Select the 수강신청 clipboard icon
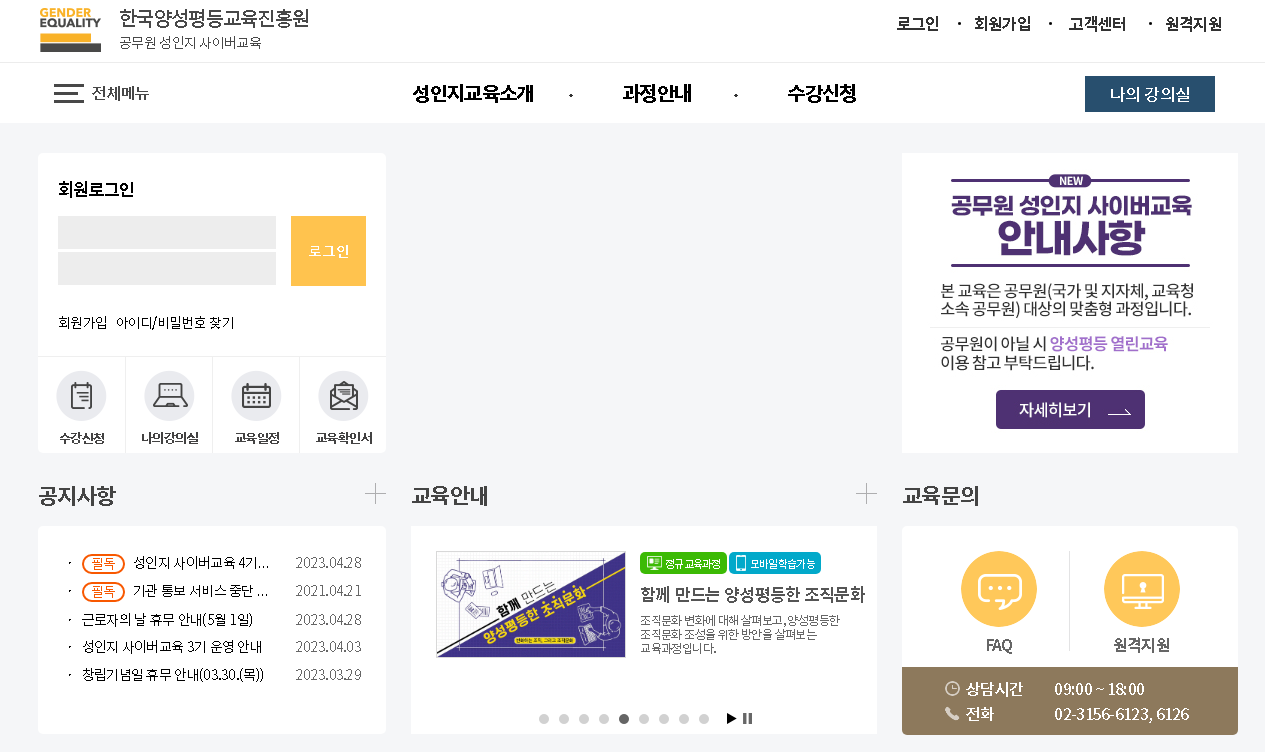The width and height of the screenshot is (1265, 752). pos(82,397)
